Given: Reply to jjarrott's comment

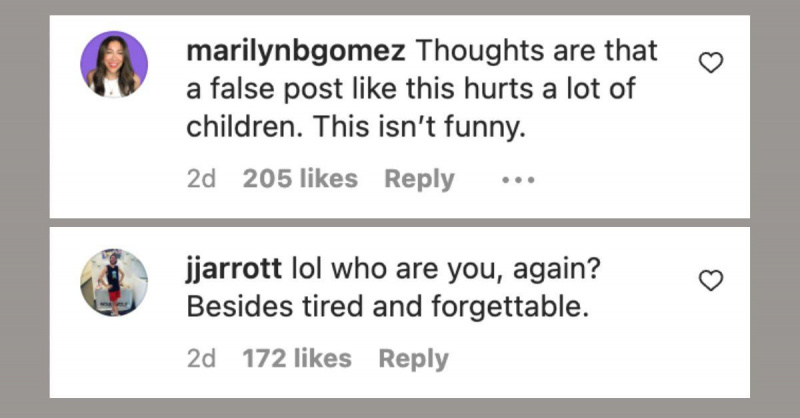Looking at the screenshot, I should click(414, 359).
